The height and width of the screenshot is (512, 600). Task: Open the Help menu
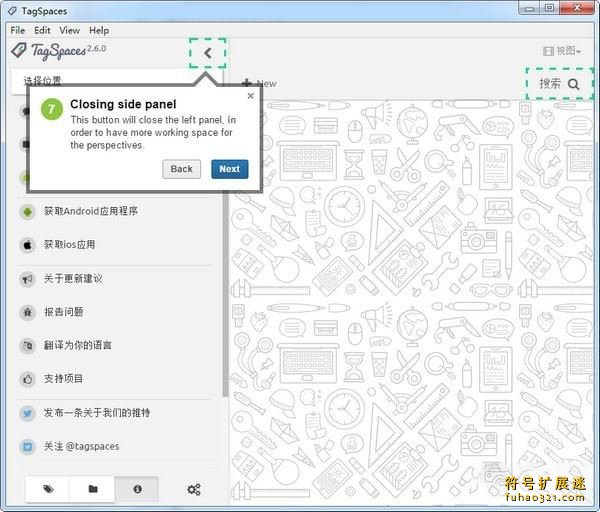(x=99, y=30)
